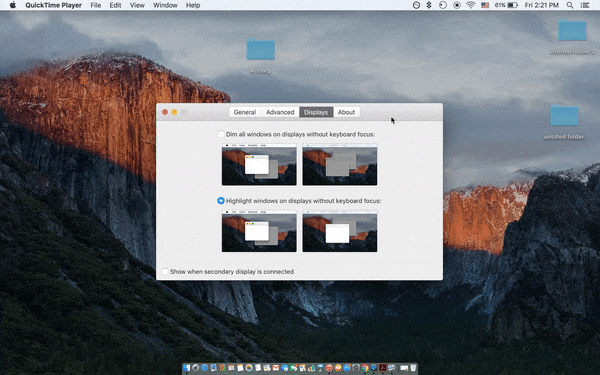Screen dimensions: 600x375
Task: Open the QuickTime Player menu
Action: click(x=54, y=5)
